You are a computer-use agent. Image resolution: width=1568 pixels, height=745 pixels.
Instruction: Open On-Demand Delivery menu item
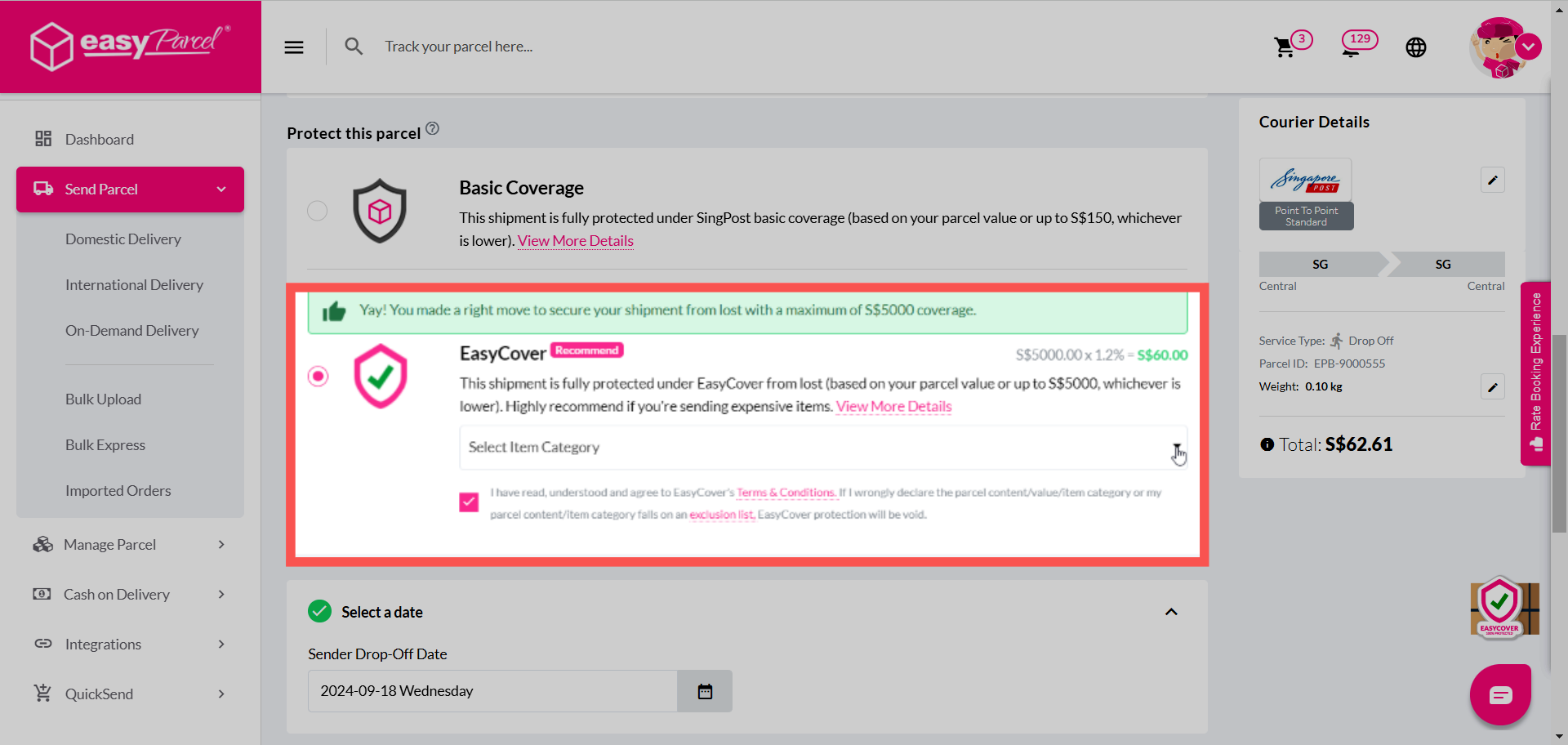pyautogui.click(x=132, y=331)
